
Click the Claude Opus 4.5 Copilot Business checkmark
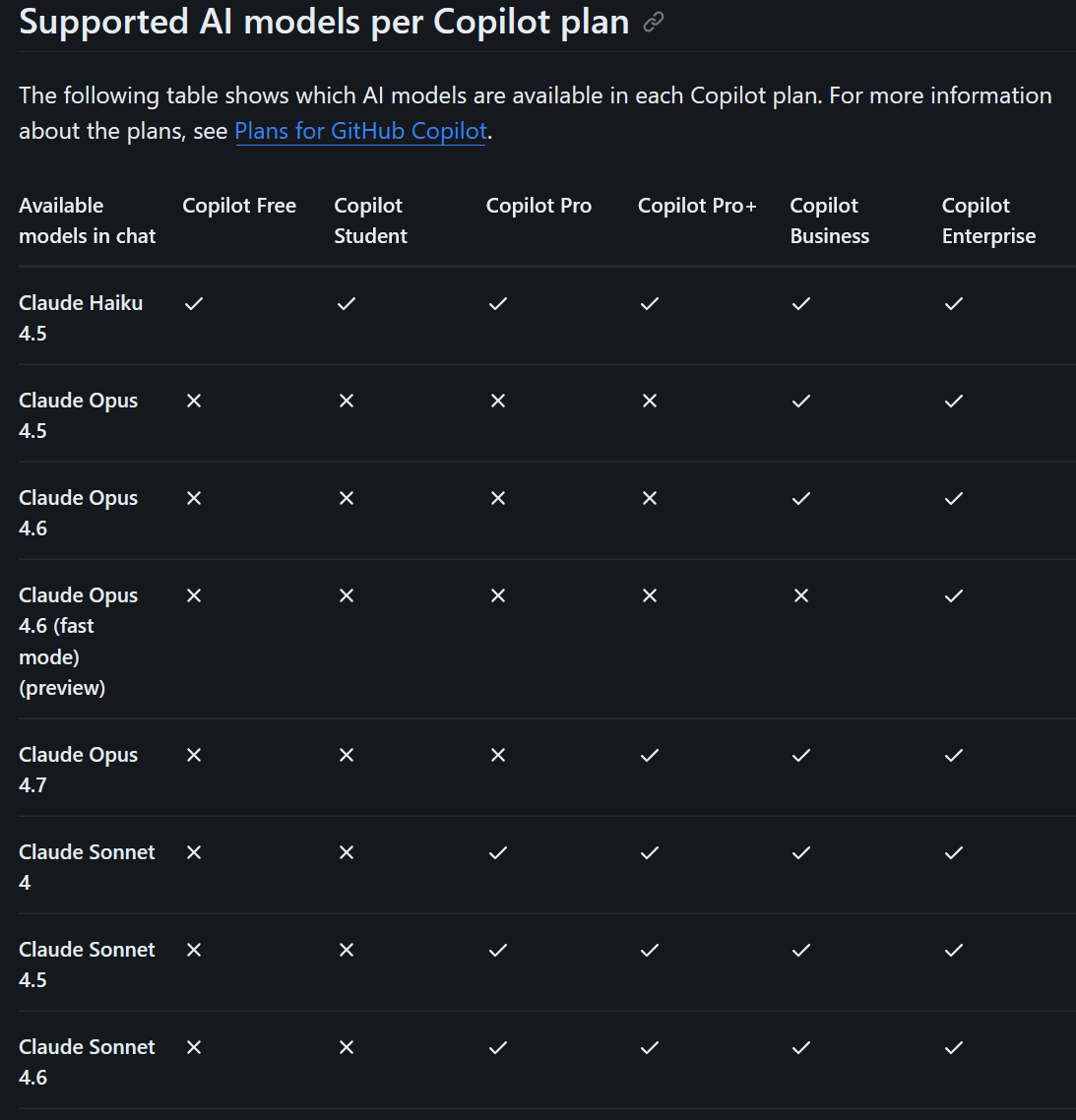[801, 401]
